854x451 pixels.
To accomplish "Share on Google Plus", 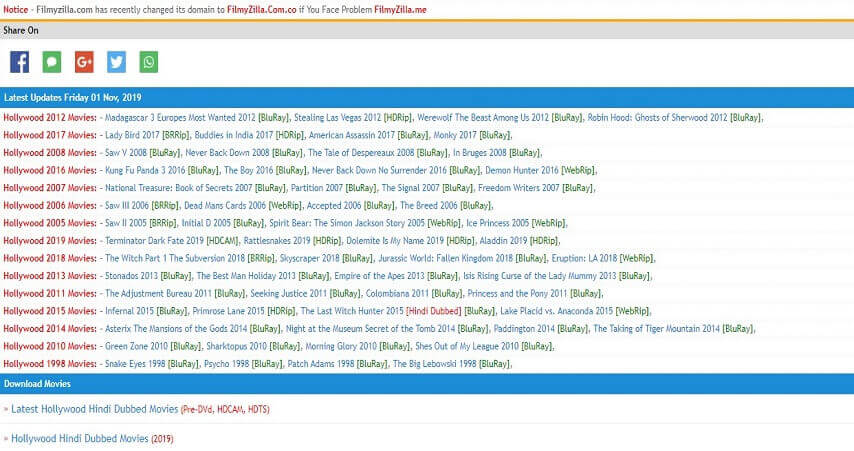I will (84, 62).
